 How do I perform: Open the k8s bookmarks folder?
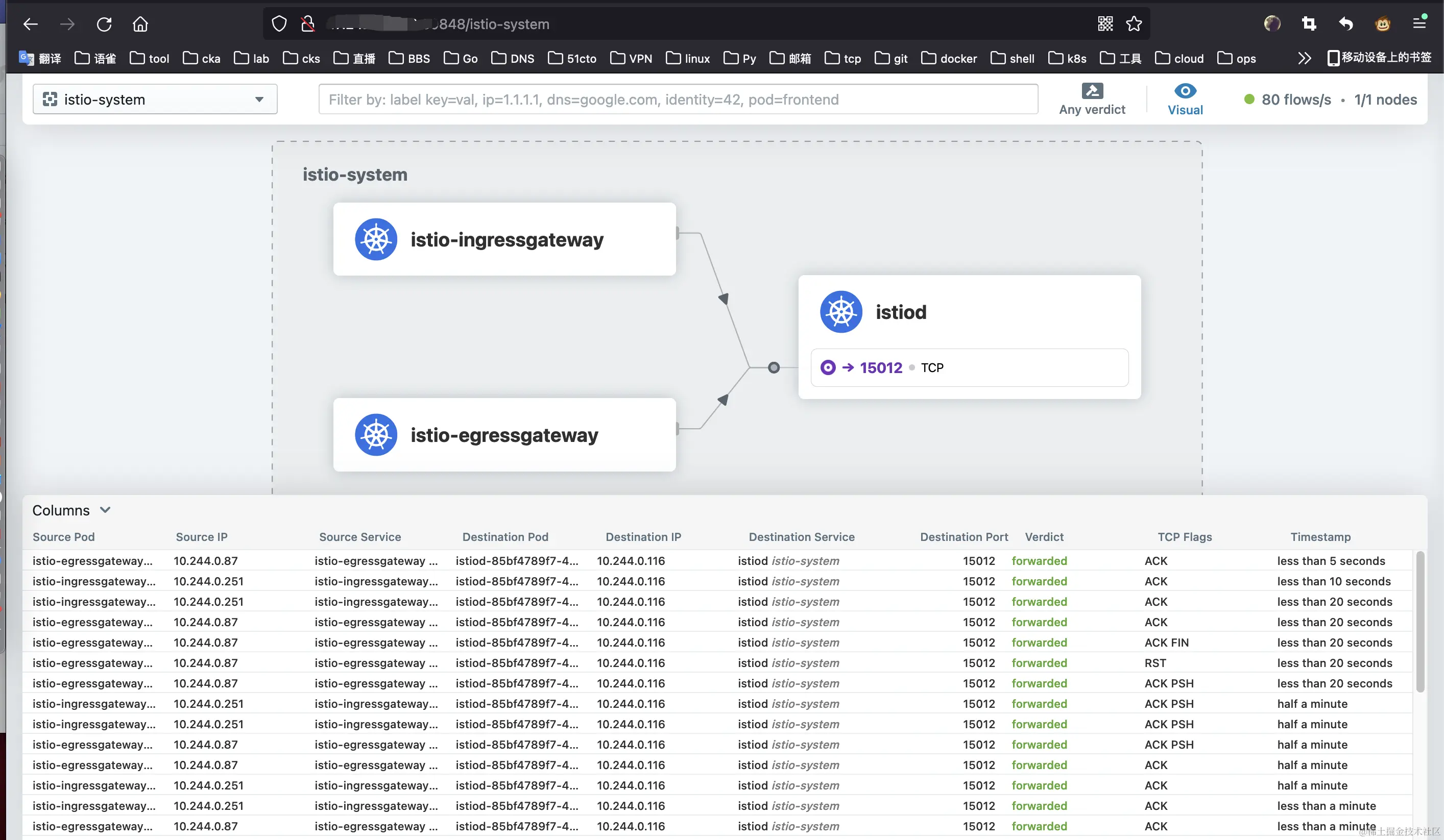pyautogui.click(x=1067, y=58)
